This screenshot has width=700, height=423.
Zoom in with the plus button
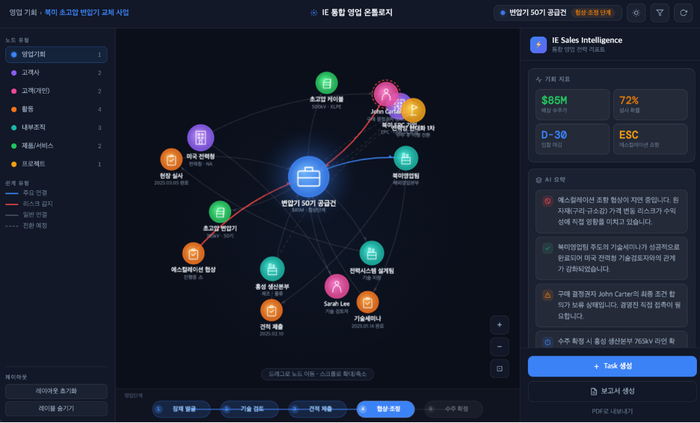(x=500, y=325)
